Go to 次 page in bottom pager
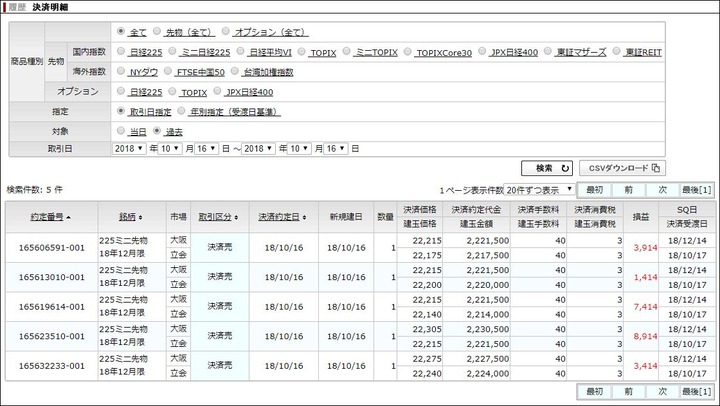 (x=663, y=391)
